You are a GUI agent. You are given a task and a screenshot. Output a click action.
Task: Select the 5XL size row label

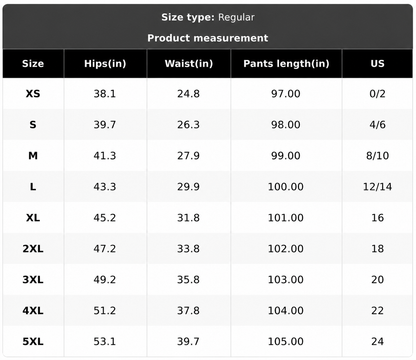33,342
